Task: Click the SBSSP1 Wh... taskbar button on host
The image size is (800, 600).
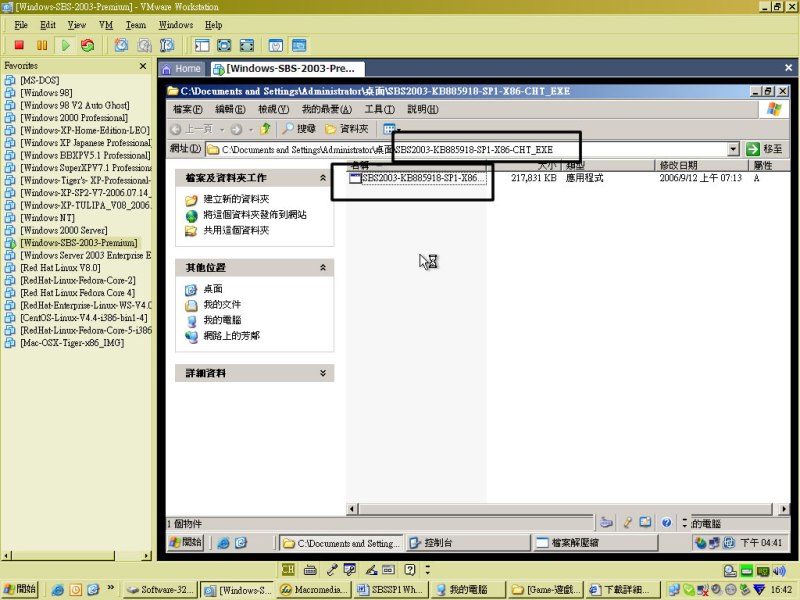Action: (391, 590)
